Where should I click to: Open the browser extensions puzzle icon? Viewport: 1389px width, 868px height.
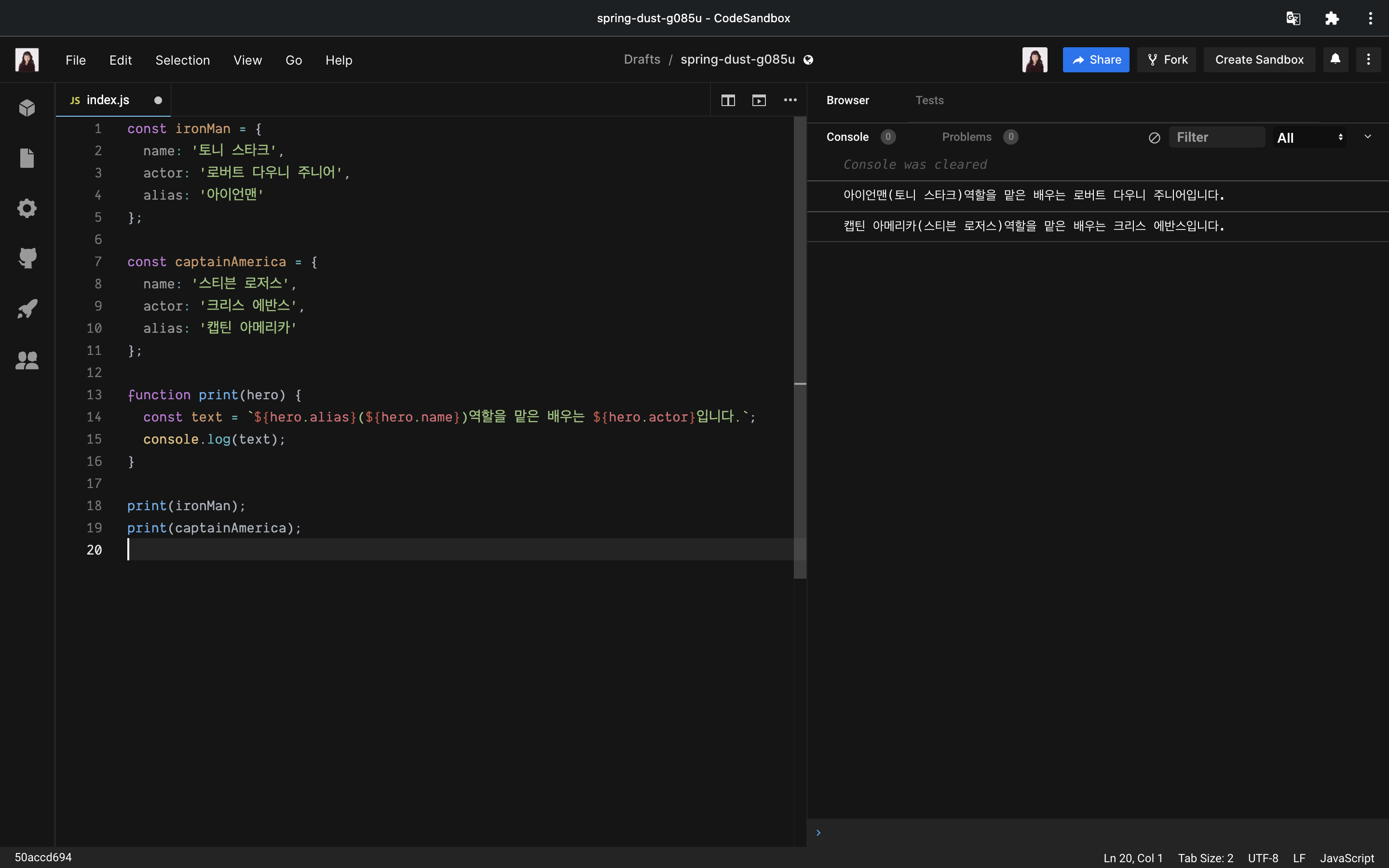(x=1332, y=18)
